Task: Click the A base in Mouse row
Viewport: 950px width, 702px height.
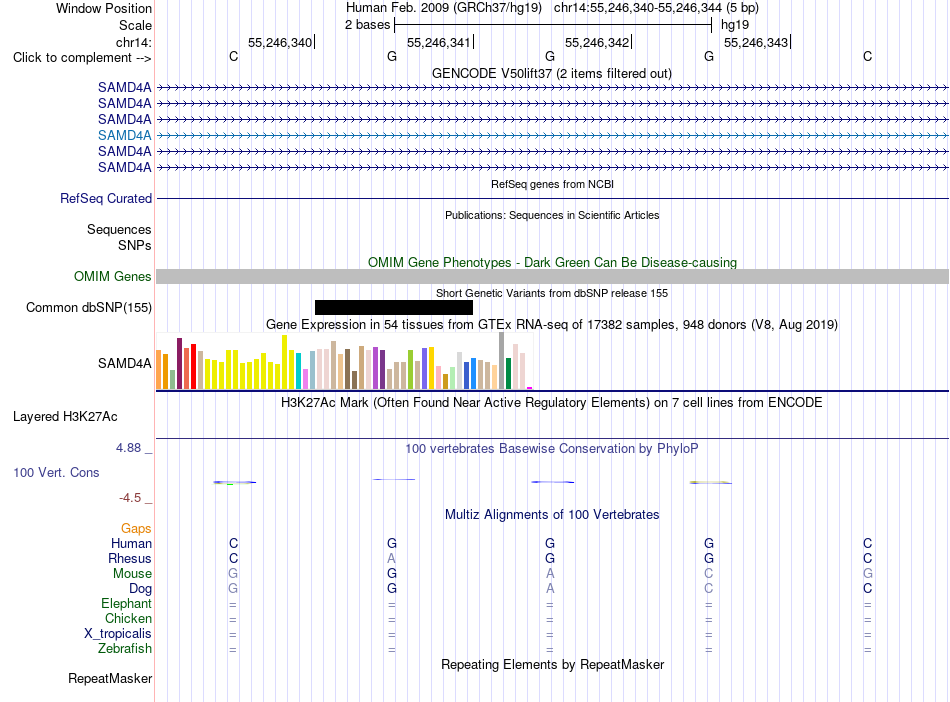Action: click(550, 574)
